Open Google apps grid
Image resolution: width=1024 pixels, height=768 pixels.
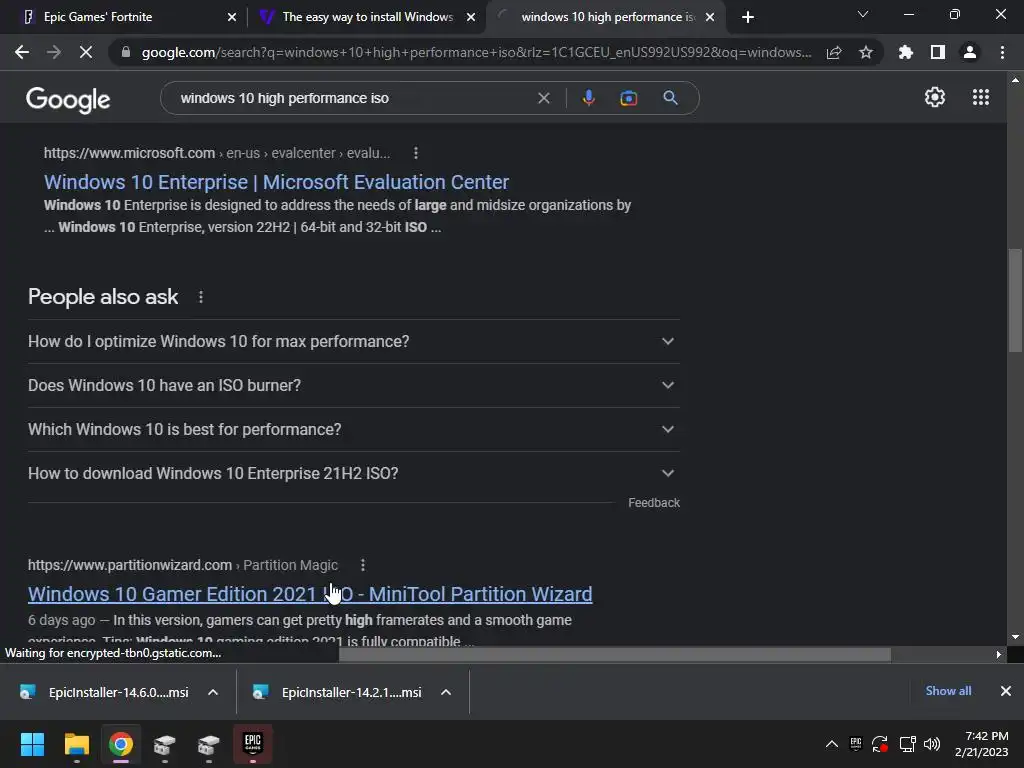point(981,97)
